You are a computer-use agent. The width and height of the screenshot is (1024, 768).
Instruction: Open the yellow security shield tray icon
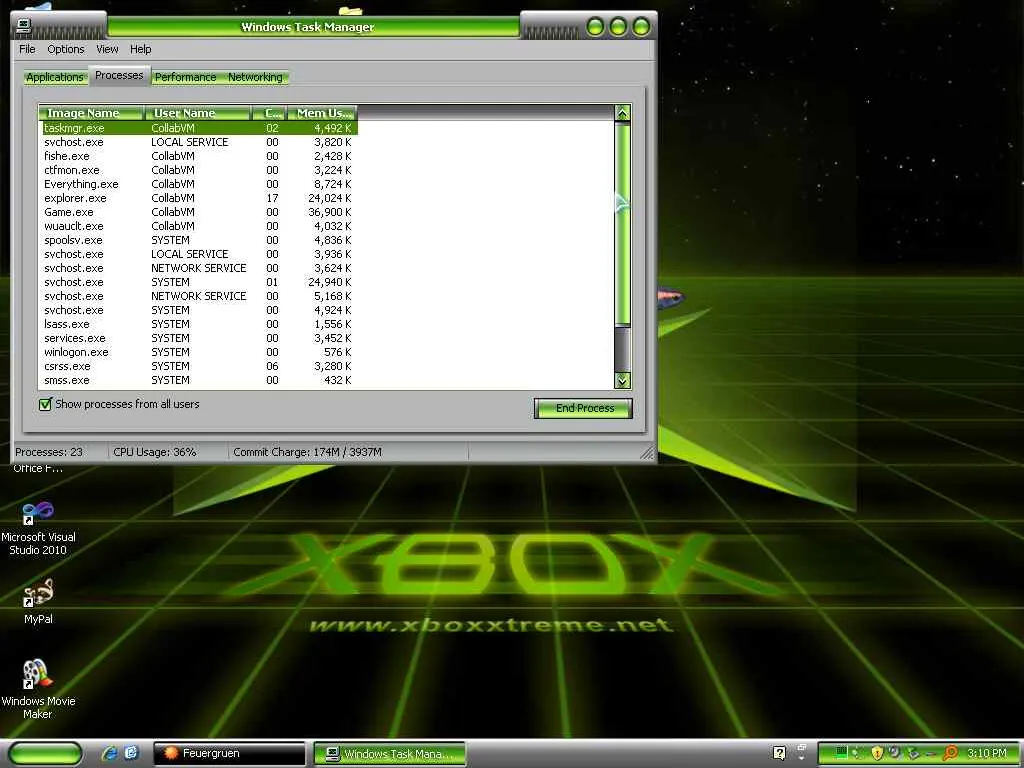878,753
